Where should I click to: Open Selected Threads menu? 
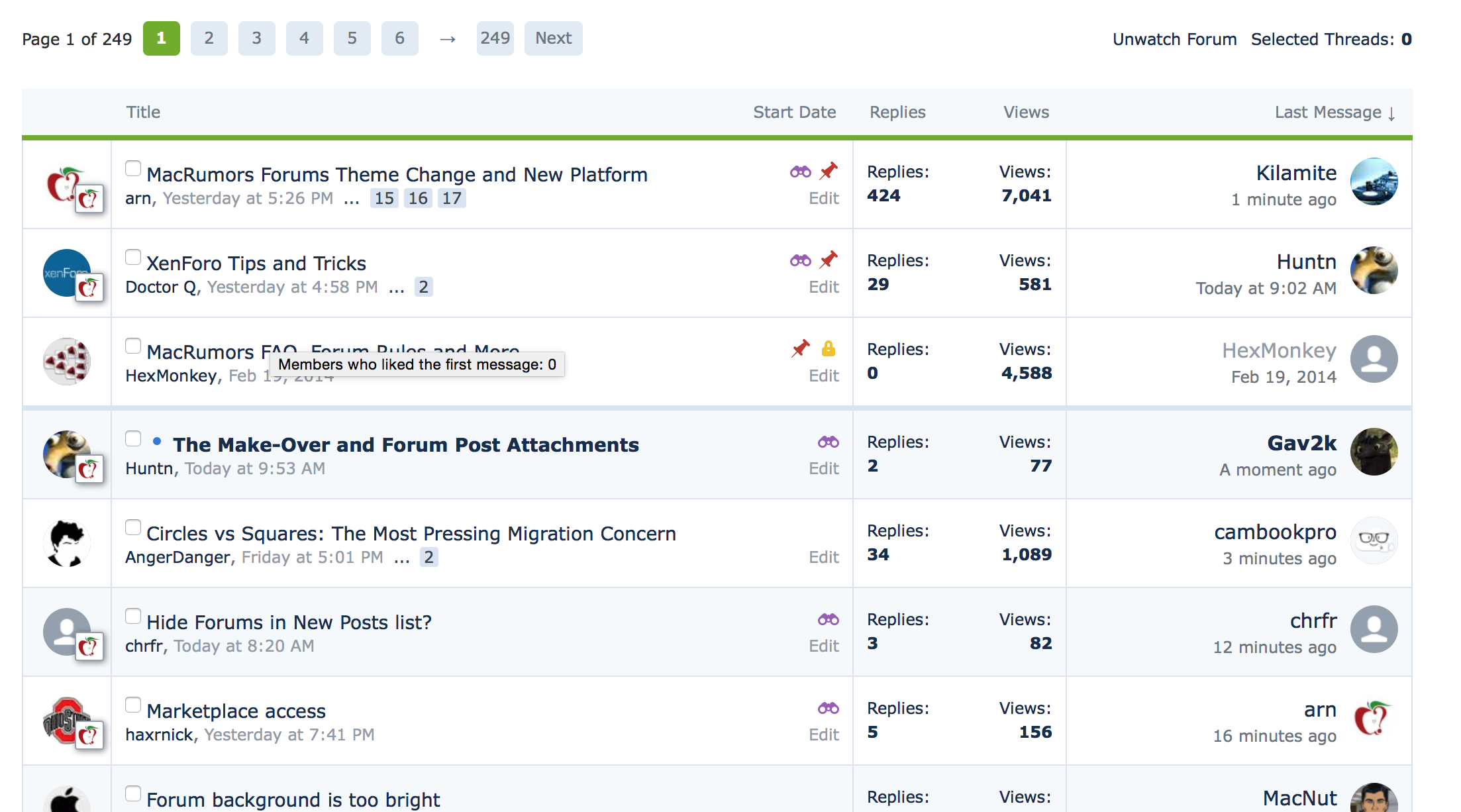point(1331,39)
